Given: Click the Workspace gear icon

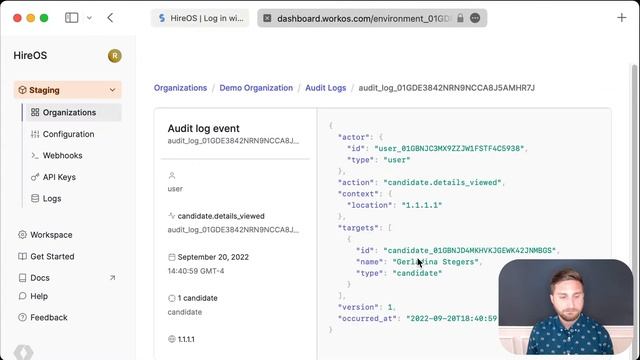Looking at the screenshot, I should (22, 235).
